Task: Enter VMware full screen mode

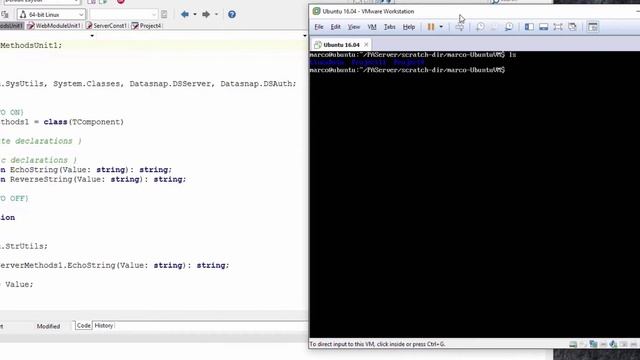Action: 558,27
